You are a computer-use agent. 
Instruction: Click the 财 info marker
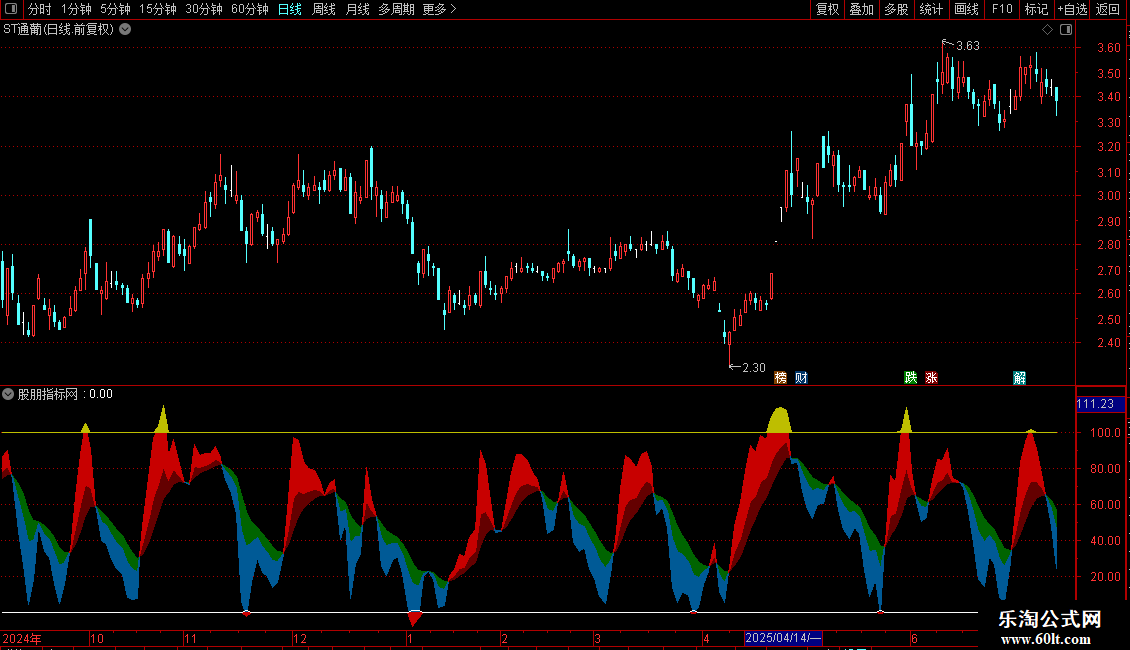[x=801, y=378]
